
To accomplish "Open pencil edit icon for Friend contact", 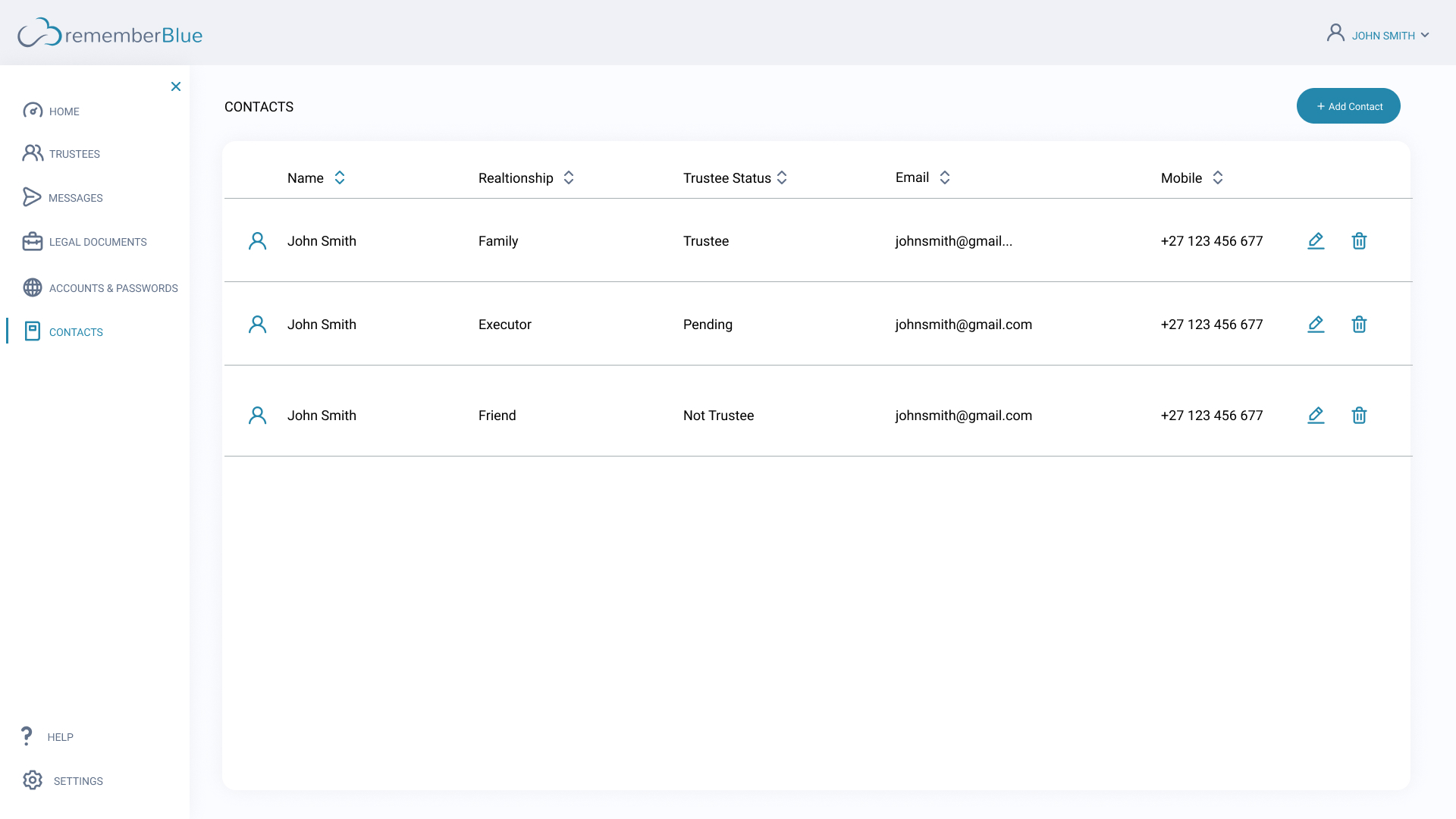I will (x=1316, y=416).
